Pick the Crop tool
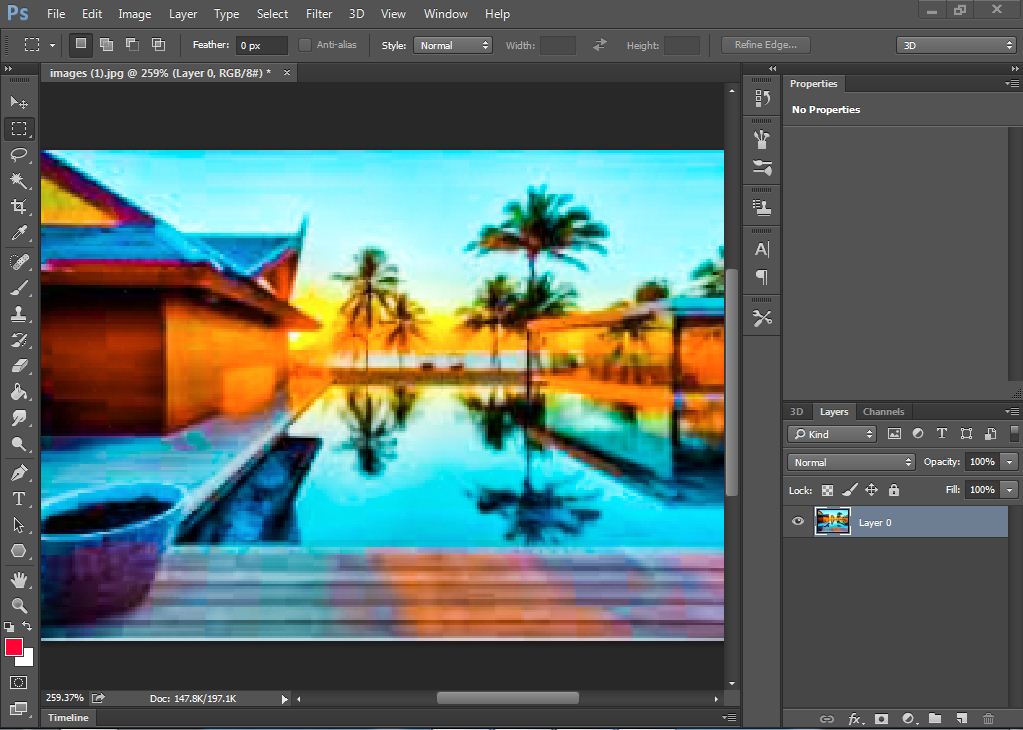Image resolution: width=1023 pixels, height=730 pixels. [18, 207]
